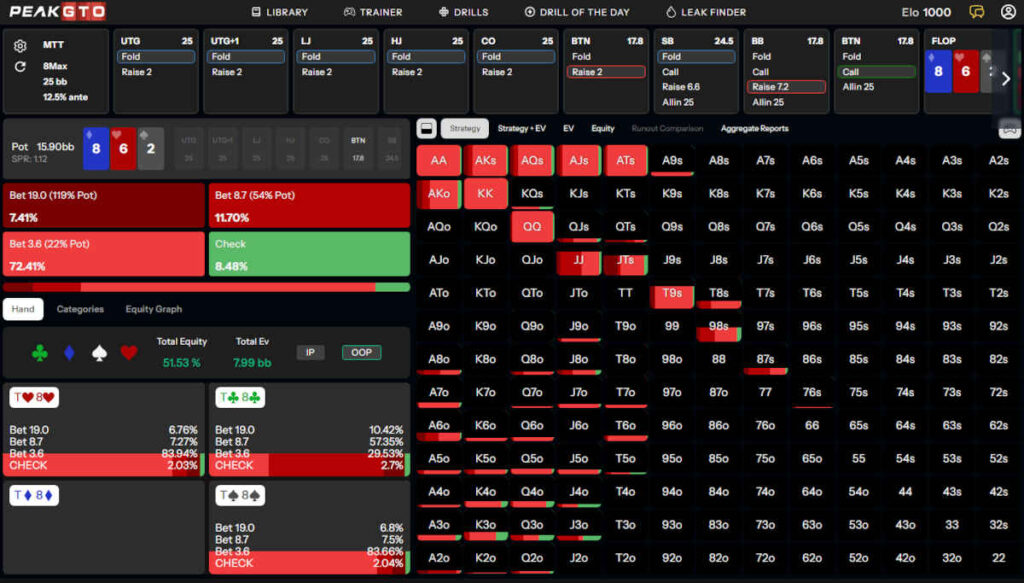Filter by the green clubs suit icon
1024x583 pixels.
pyautogui.click(x=39, y=352)
